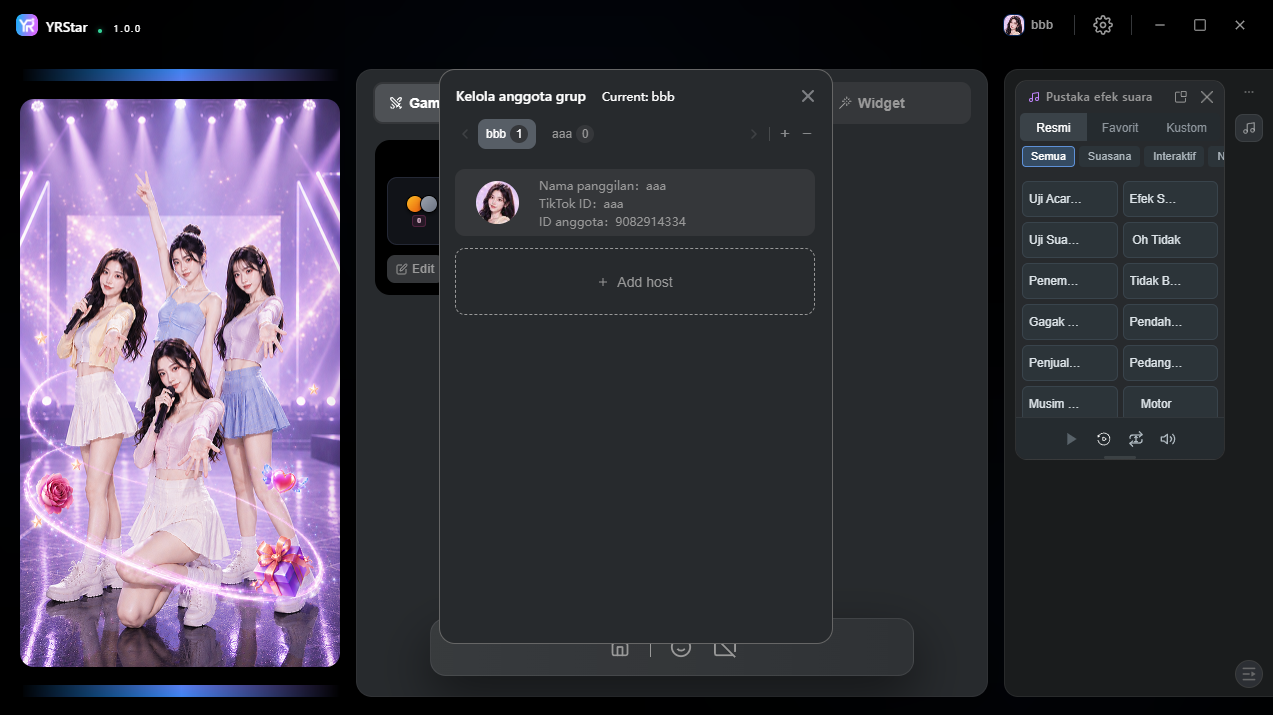Screen dimensions: 1273x715
Task: Play the Efek S… sound effect
Action: tap(1170, 199)
